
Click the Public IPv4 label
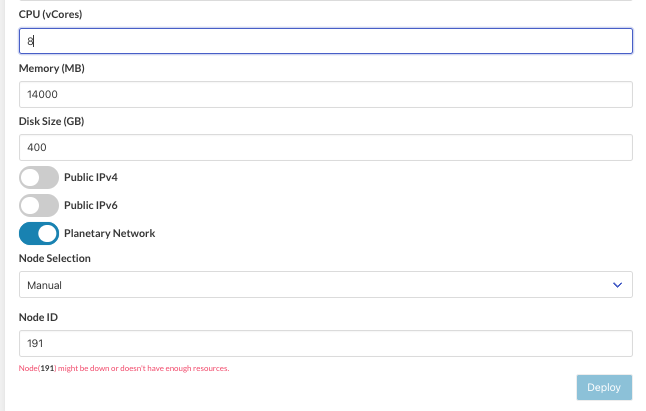click(x=91, y=177)
